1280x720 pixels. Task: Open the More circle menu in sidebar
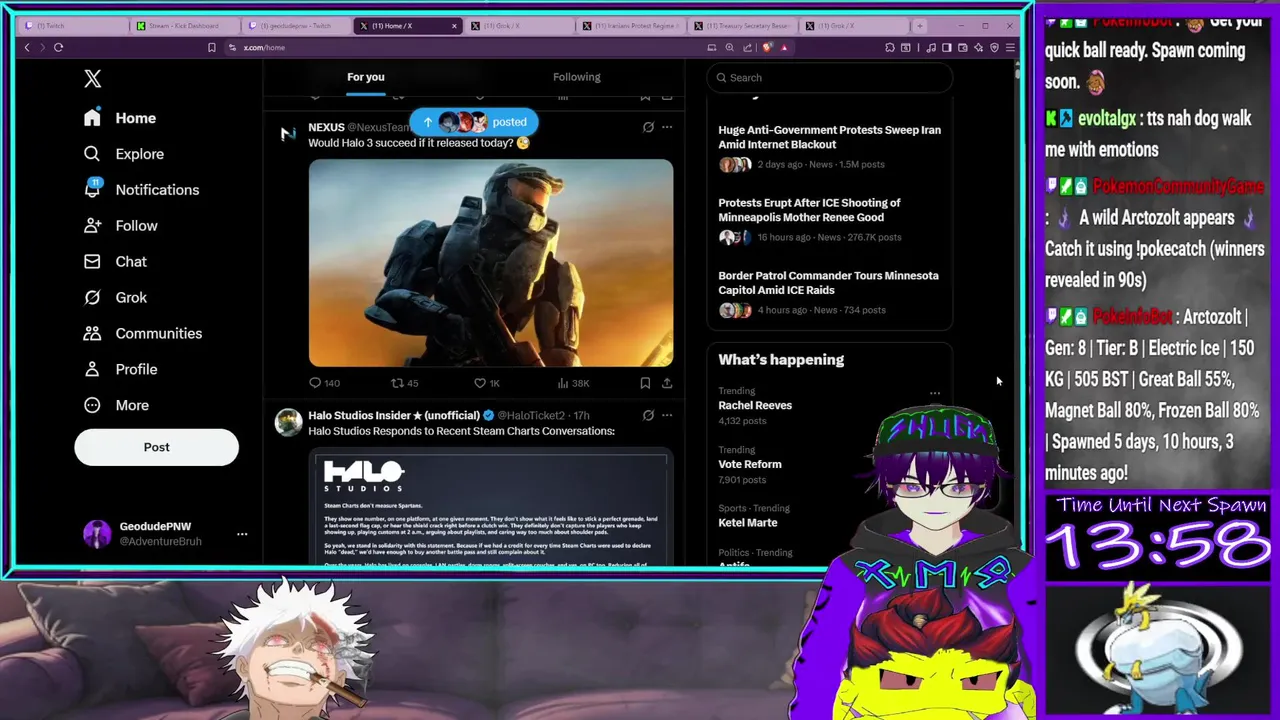coord(92,405)
